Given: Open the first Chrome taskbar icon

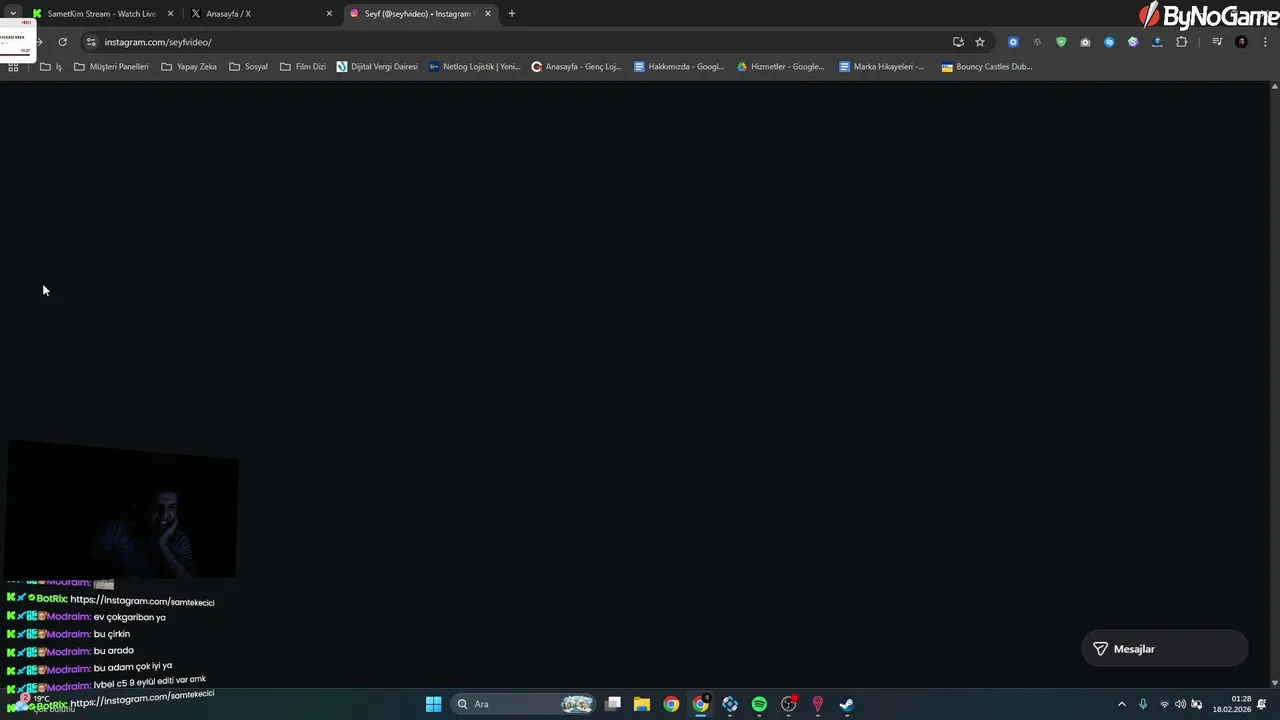Looking at the screenshot, I should click(671, 704).
